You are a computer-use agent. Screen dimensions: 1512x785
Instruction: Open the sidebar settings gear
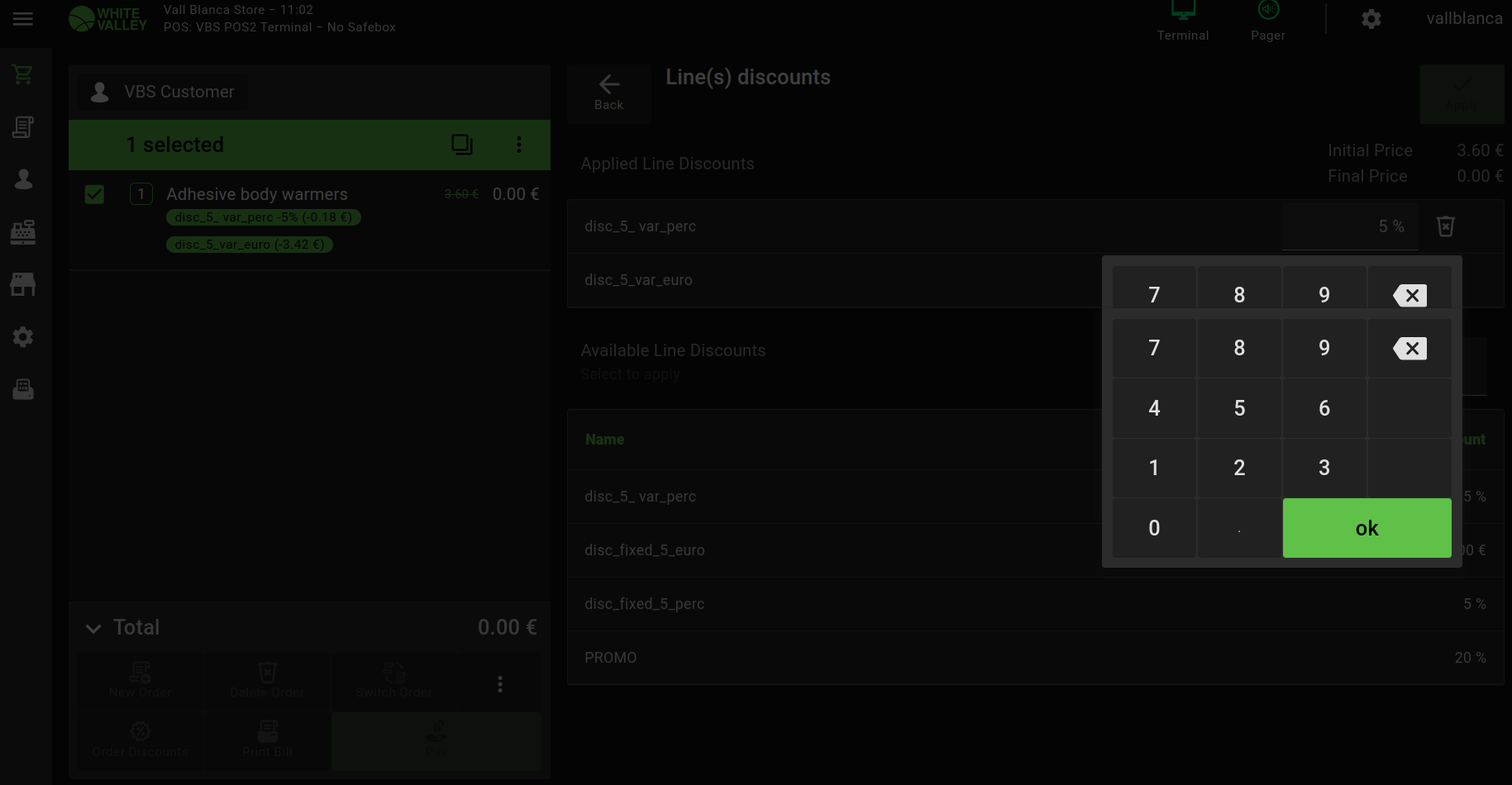pos(23,336)
